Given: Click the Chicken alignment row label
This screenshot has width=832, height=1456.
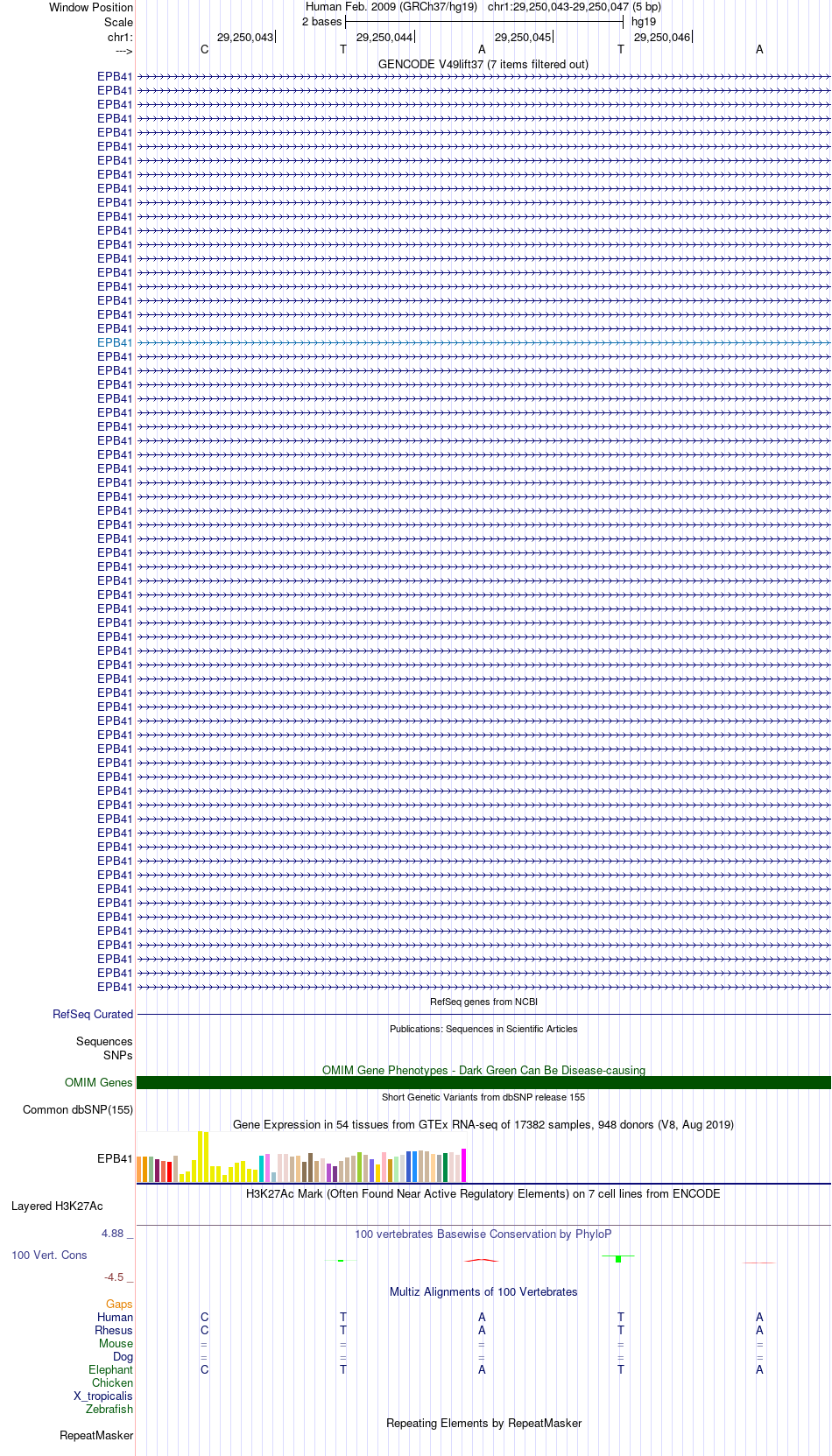Looking at the screenshot, I should coord(113,1383).
